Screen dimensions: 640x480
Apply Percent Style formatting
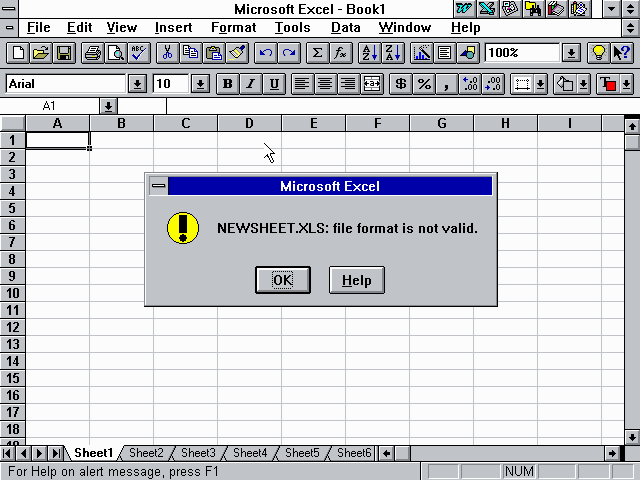point(424,84)
